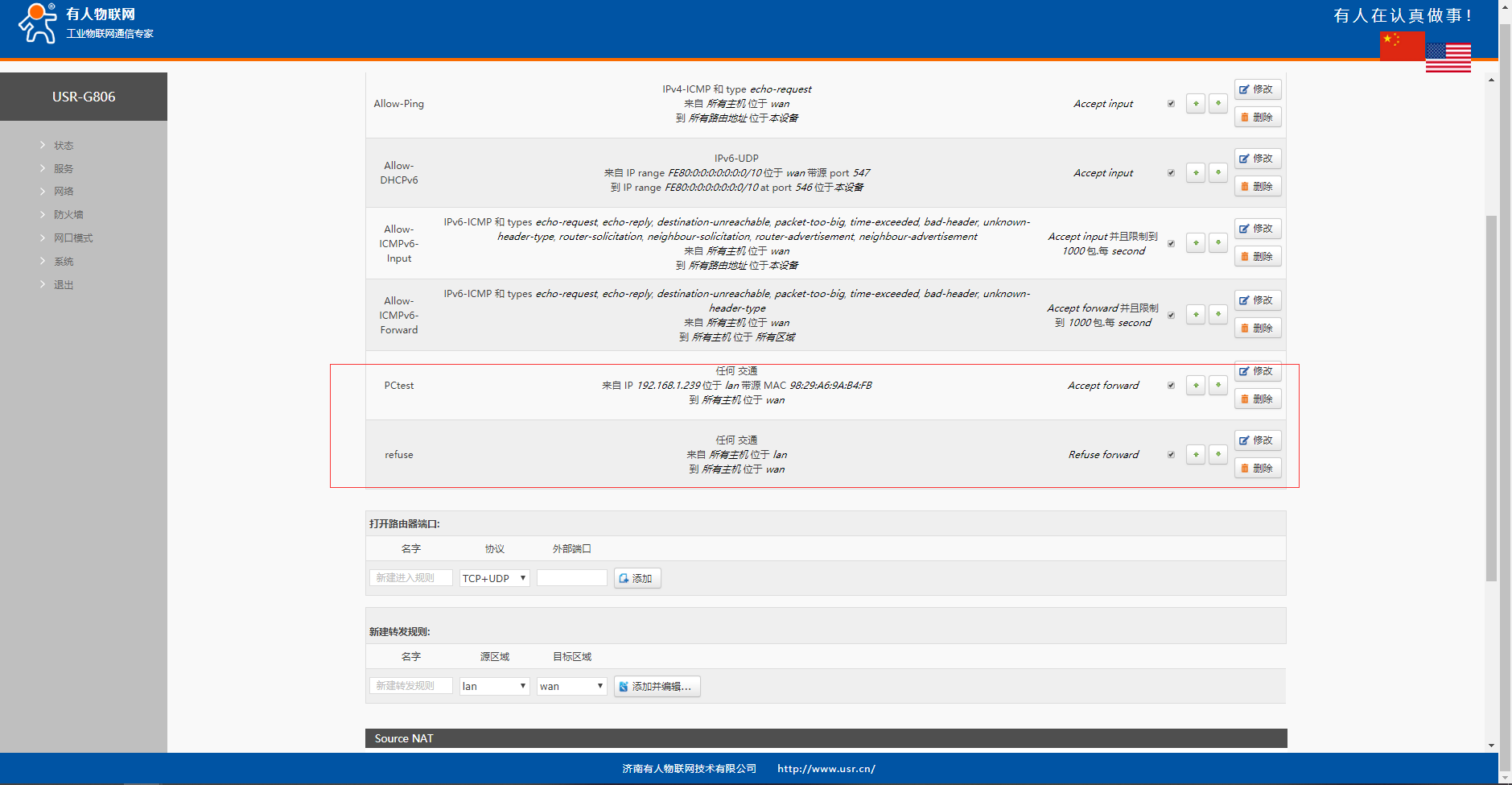1512x785 pixels.
Task: Open the wan destination zone dropdown
Action: tap(571, 686)
